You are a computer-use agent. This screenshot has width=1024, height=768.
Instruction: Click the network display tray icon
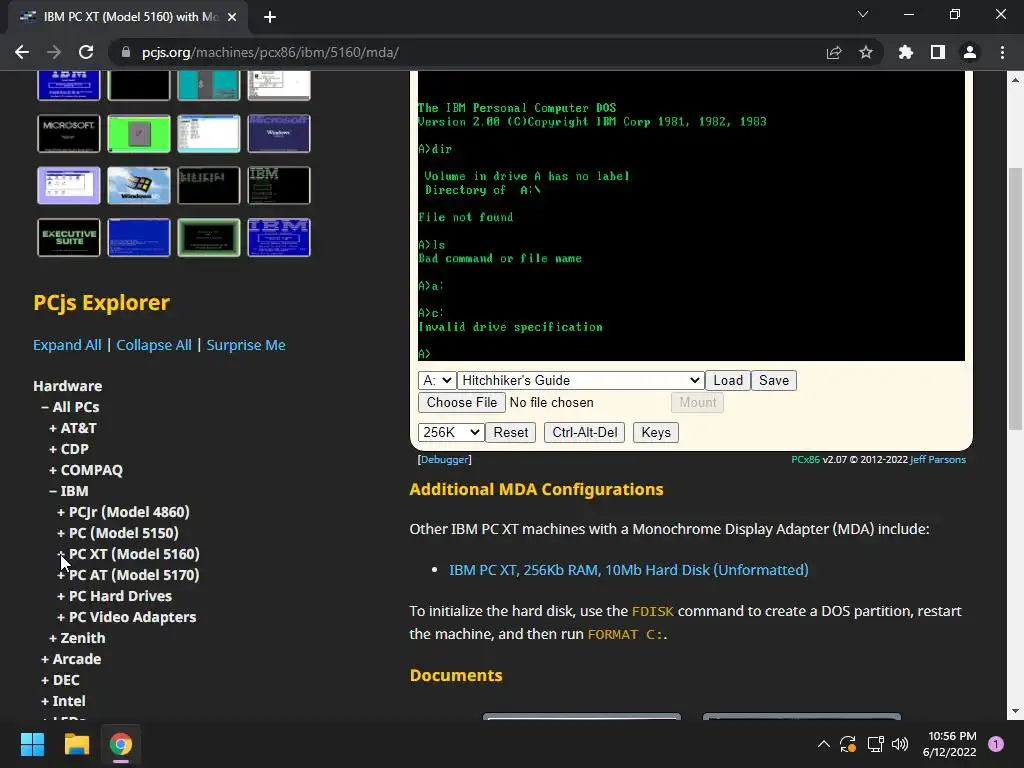click(875, 744)
